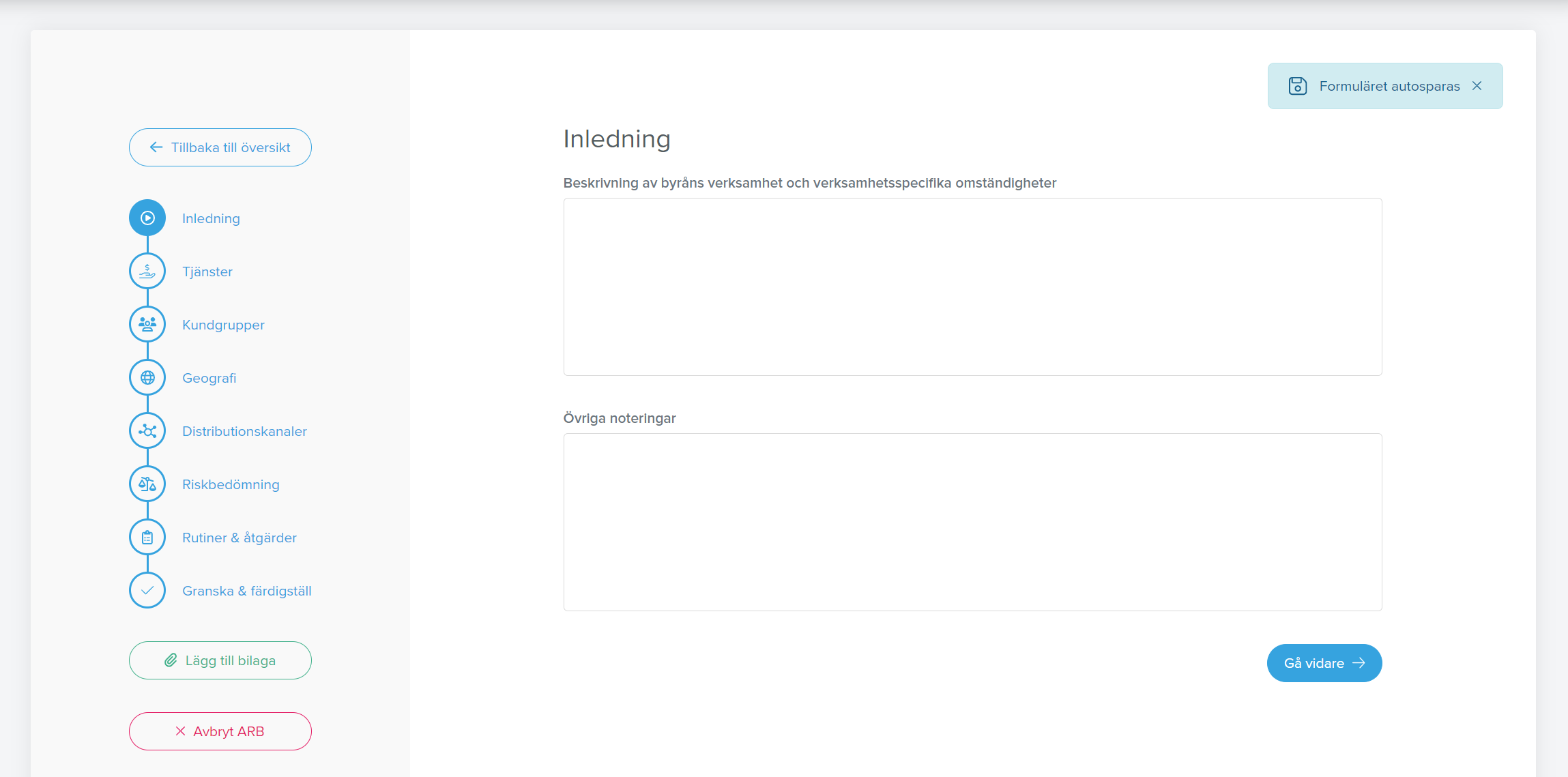Screen dimensions: 1568x777
Task: Go to Granska & färdigställ step label
Action: coord(247,591)
